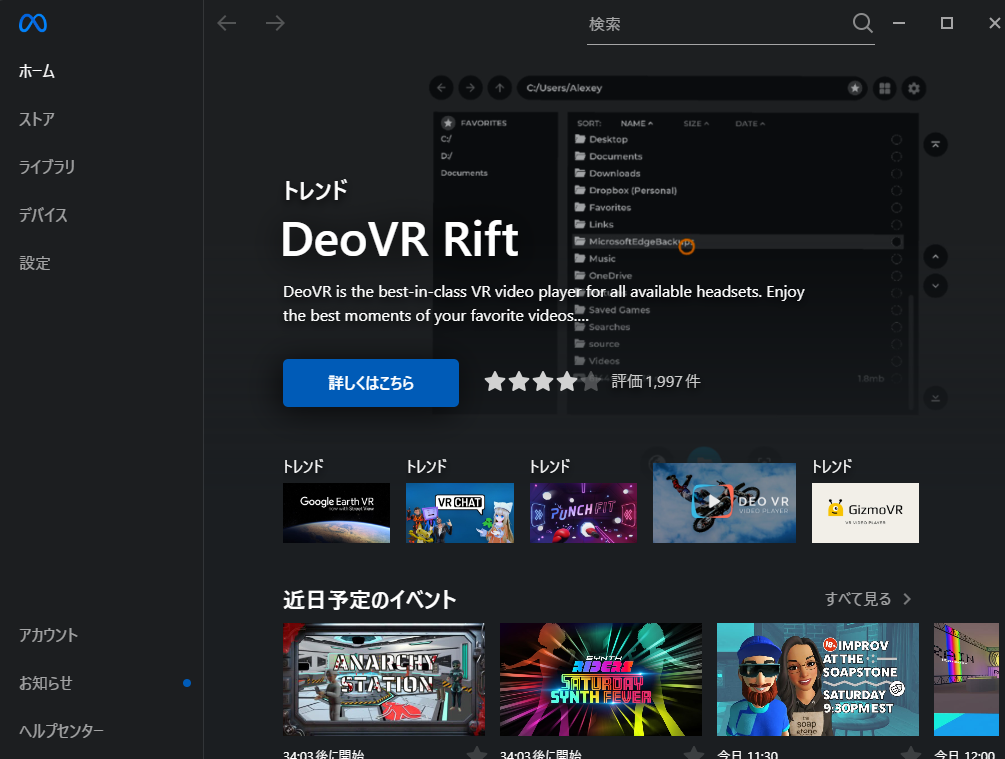Click the D:/ drive in favorites
This screenshot has width=1005, height=759.
(446, 156)
